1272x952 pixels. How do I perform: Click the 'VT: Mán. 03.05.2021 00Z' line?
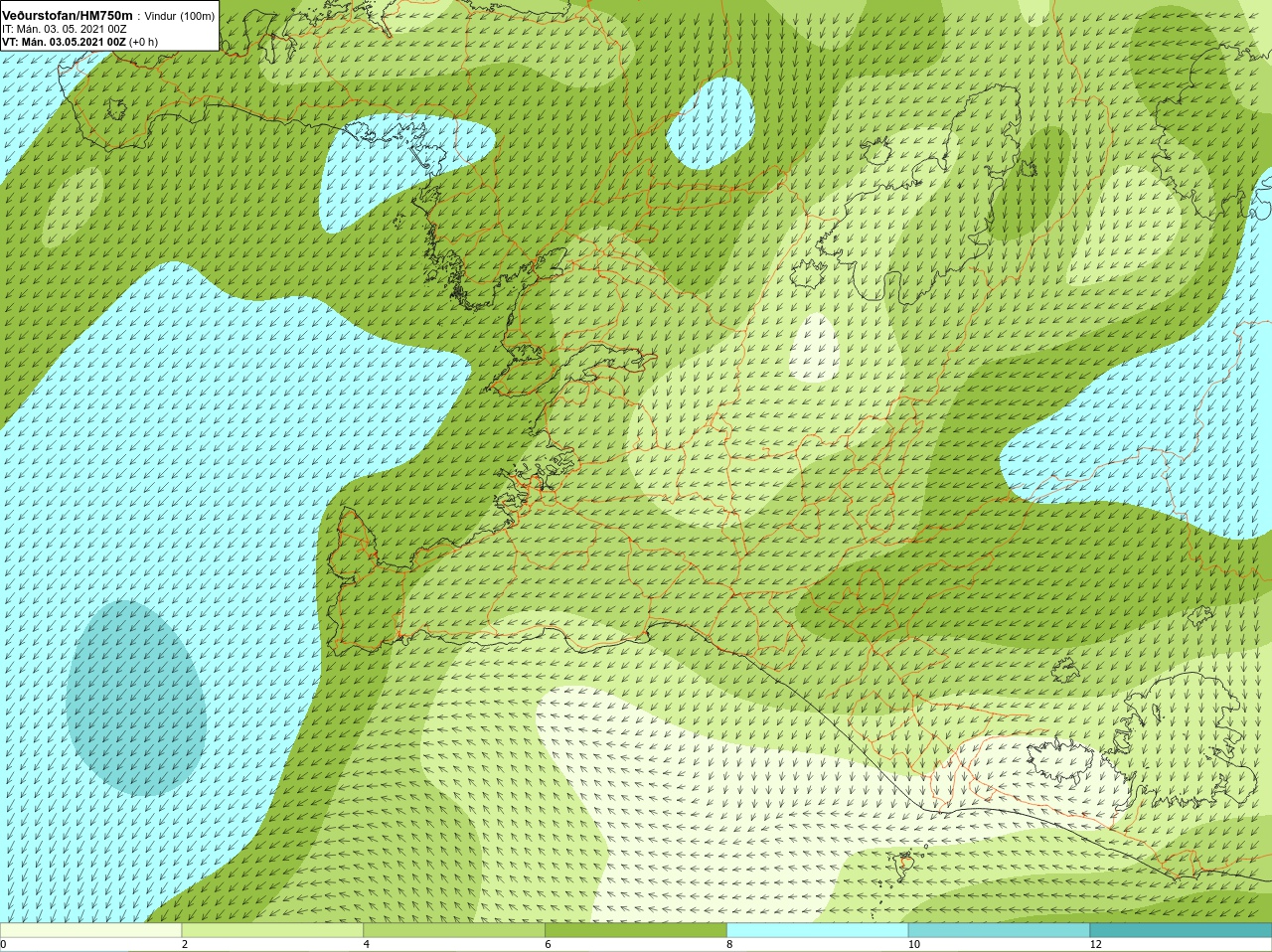click(64, 42)
